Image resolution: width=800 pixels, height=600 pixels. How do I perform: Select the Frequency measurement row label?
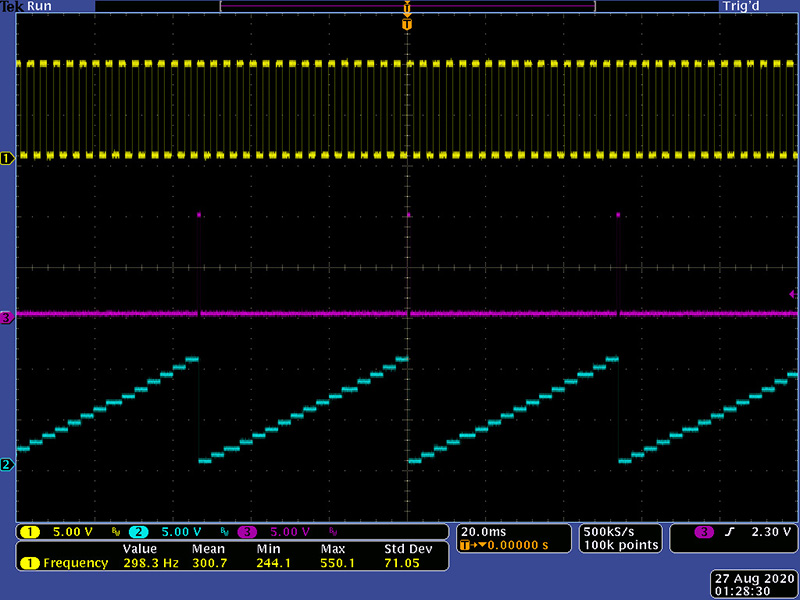[x=75, y=563]
